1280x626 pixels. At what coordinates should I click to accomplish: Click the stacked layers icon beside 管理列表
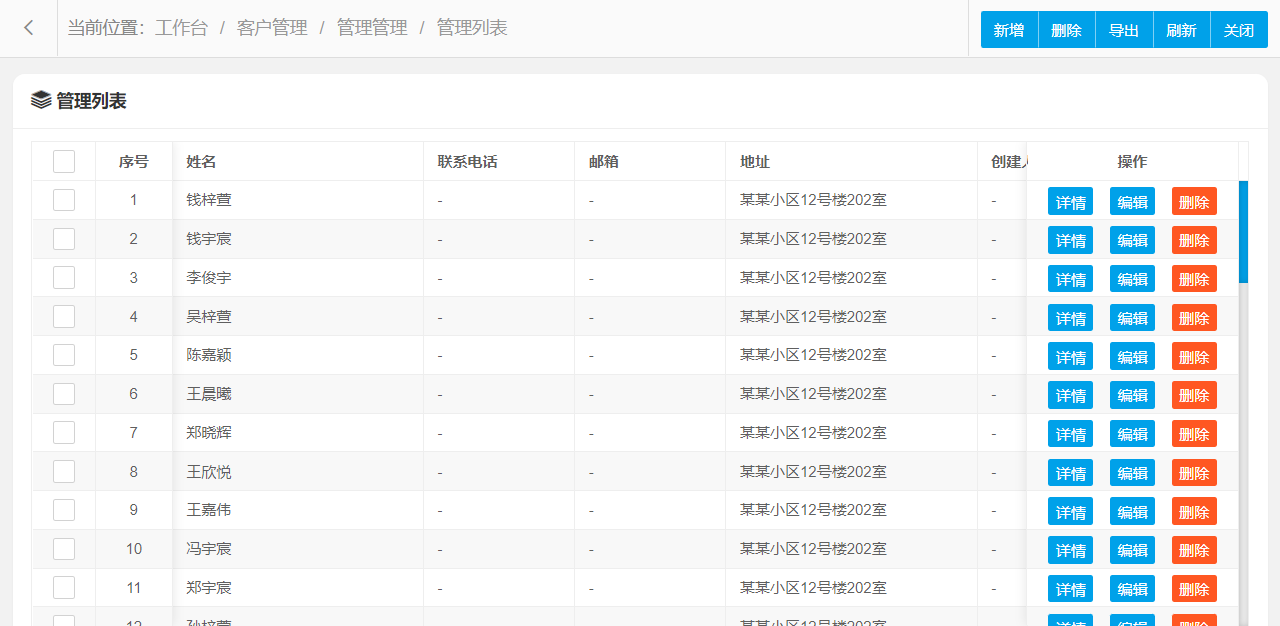click(41, 100)
